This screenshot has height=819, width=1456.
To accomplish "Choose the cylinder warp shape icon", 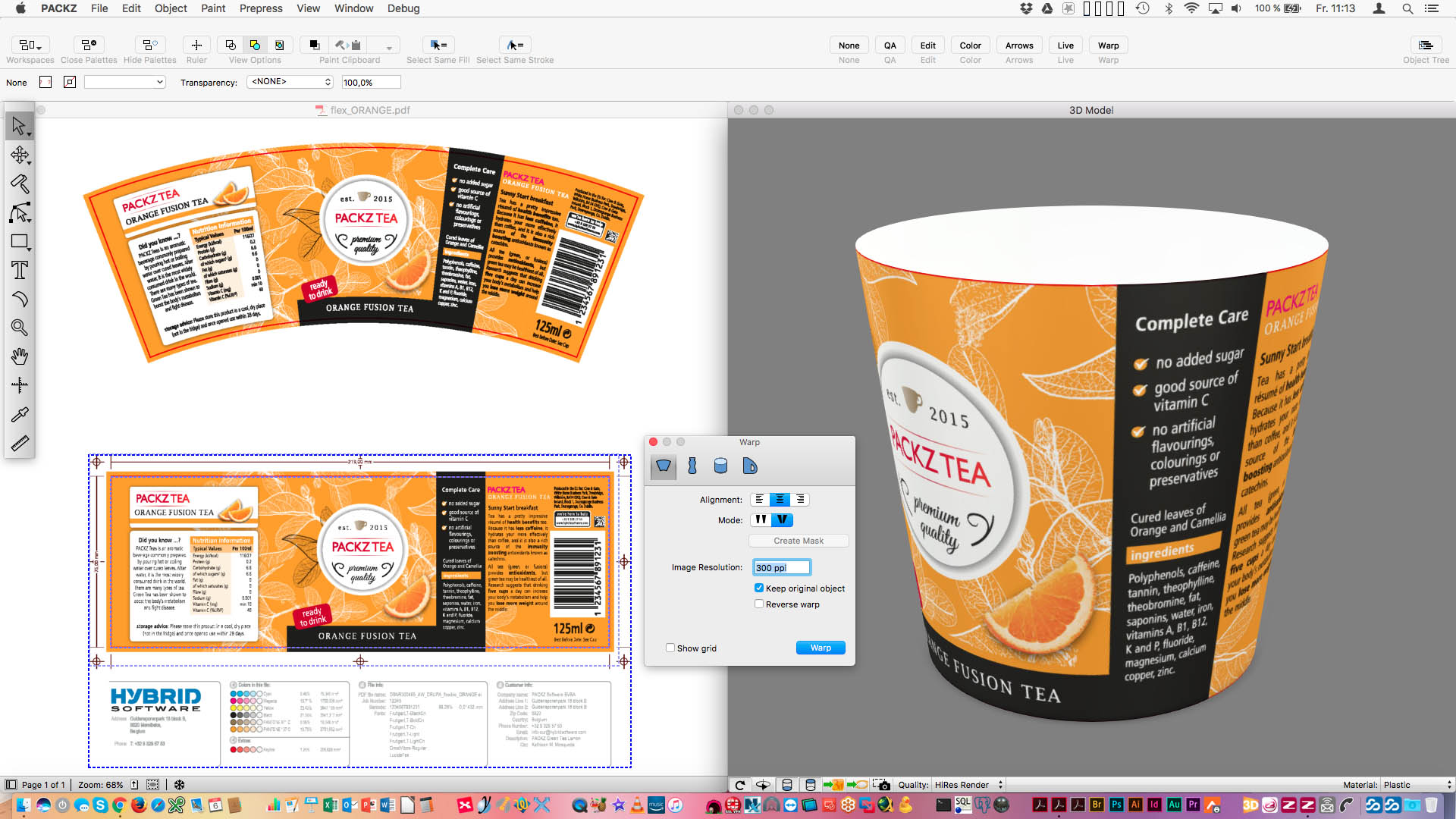I will (x=720, y=466).
